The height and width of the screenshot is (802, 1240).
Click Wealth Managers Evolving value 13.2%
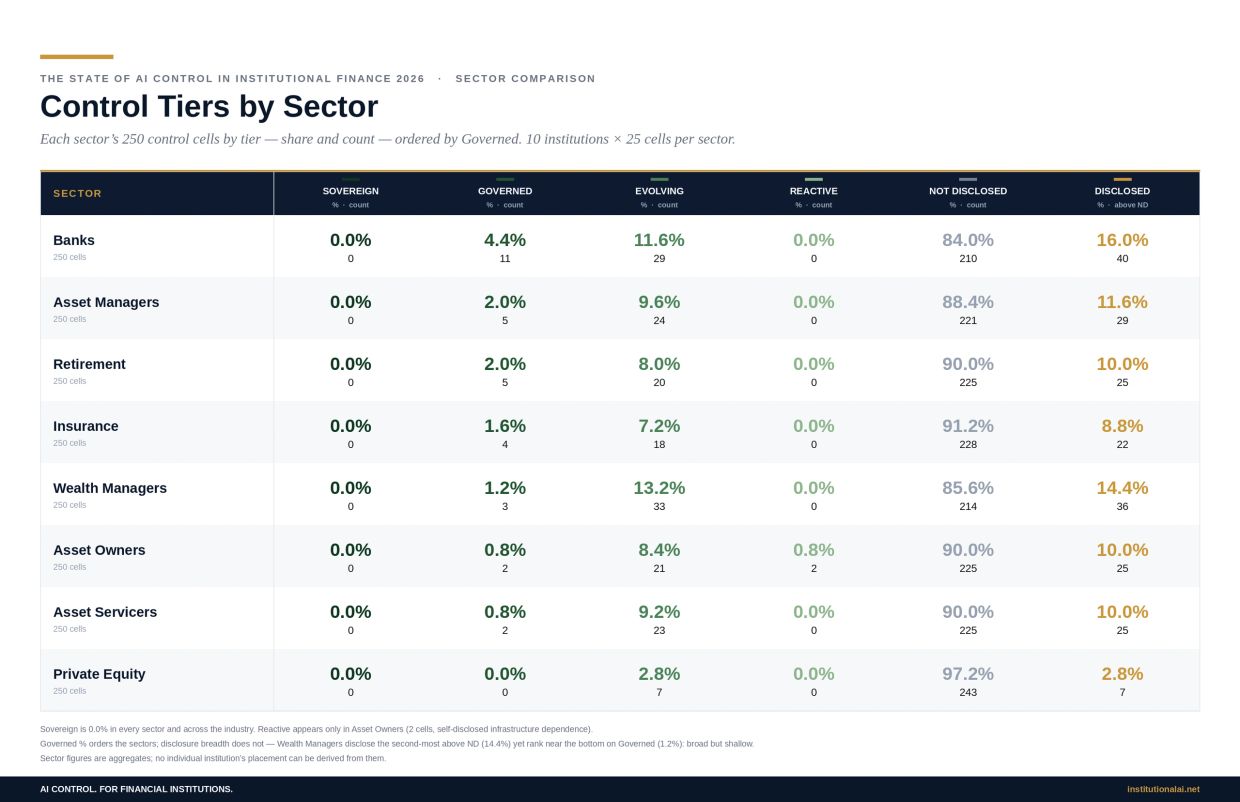[659, 488]
